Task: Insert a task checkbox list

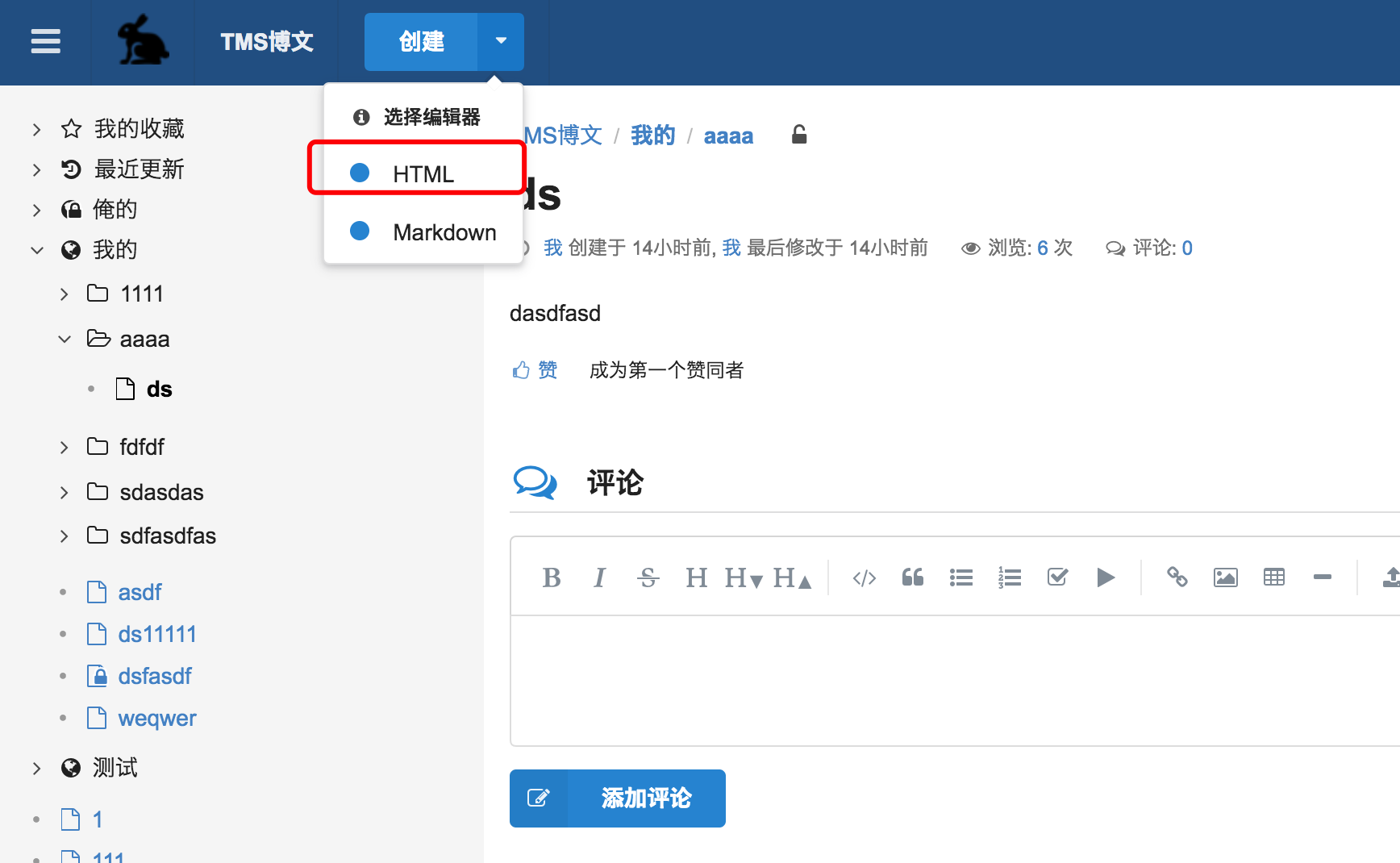Action: 1057,577
